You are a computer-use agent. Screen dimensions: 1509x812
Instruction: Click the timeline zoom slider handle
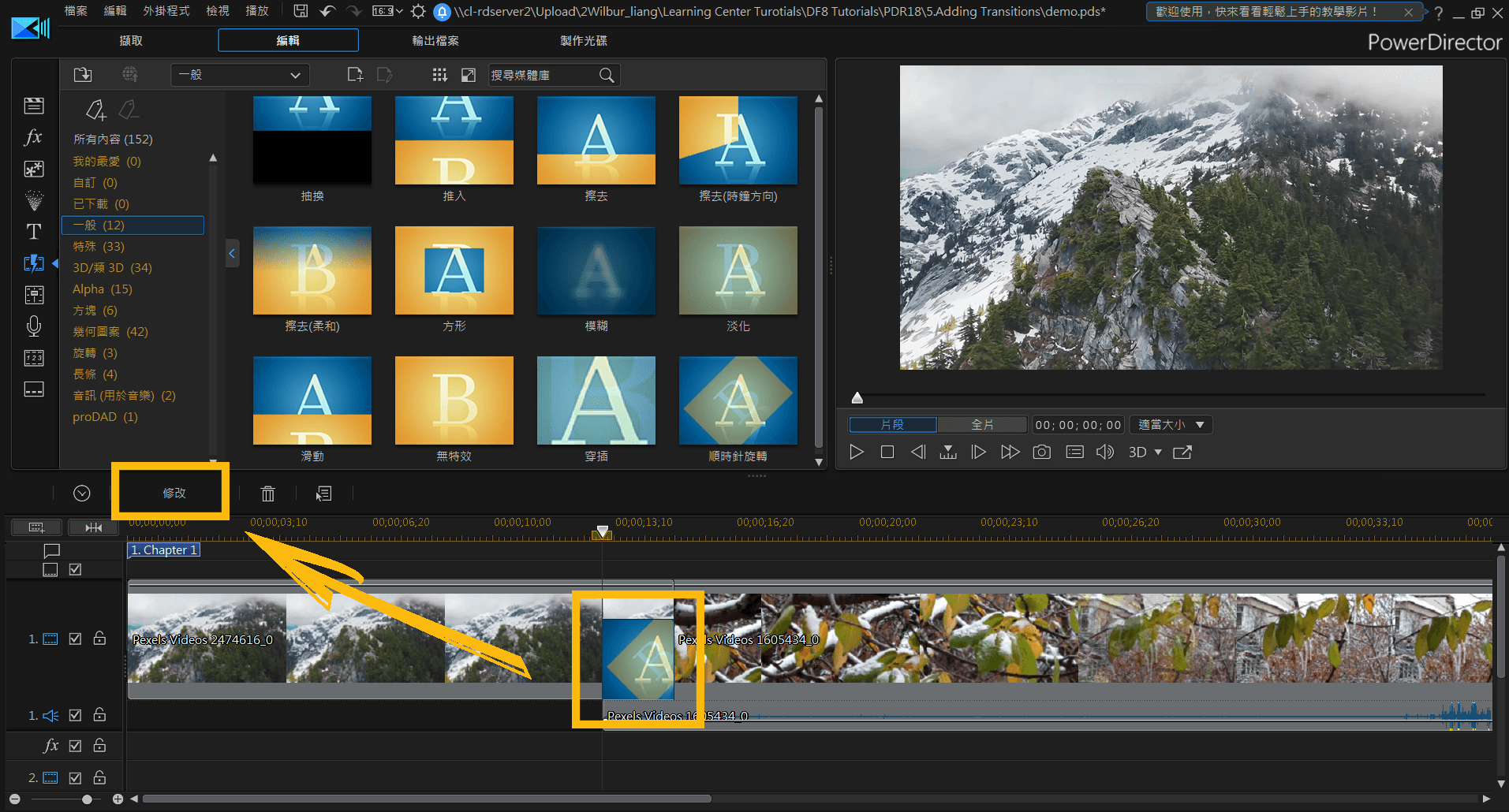point(87,799)
